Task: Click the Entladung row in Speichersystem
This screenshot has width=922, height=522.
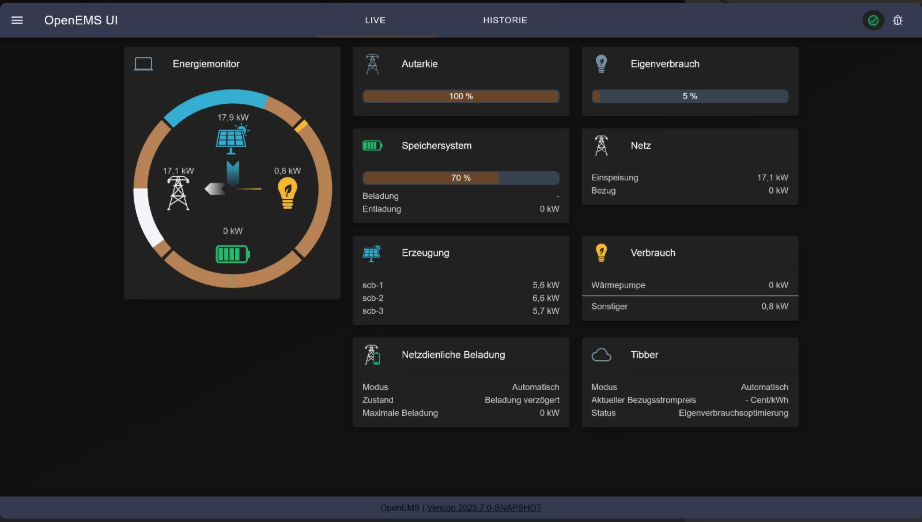Action: point(461,209)
